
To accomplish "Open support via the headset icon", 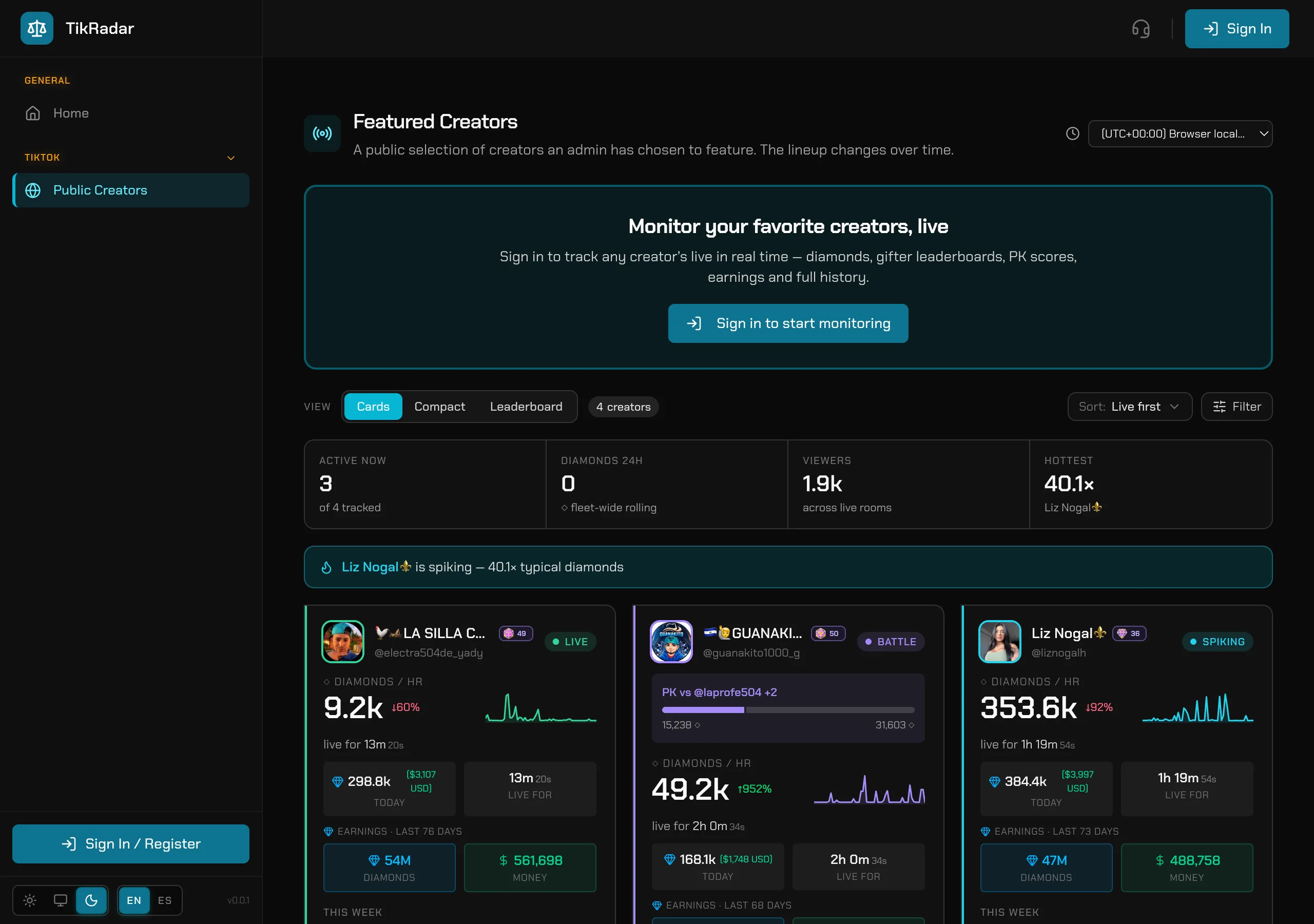I will (x=1141, y=29).
